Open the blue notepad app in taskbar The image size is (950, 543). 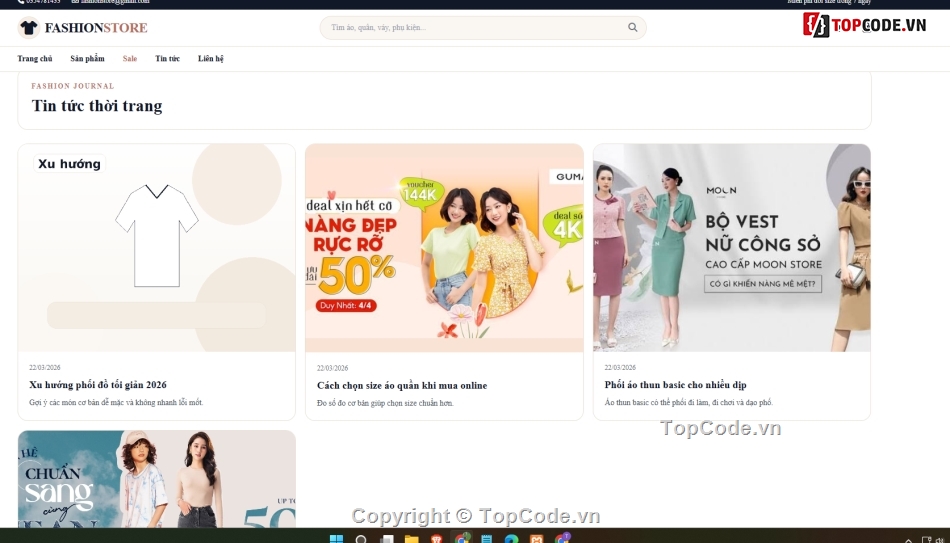coord(487,539)
